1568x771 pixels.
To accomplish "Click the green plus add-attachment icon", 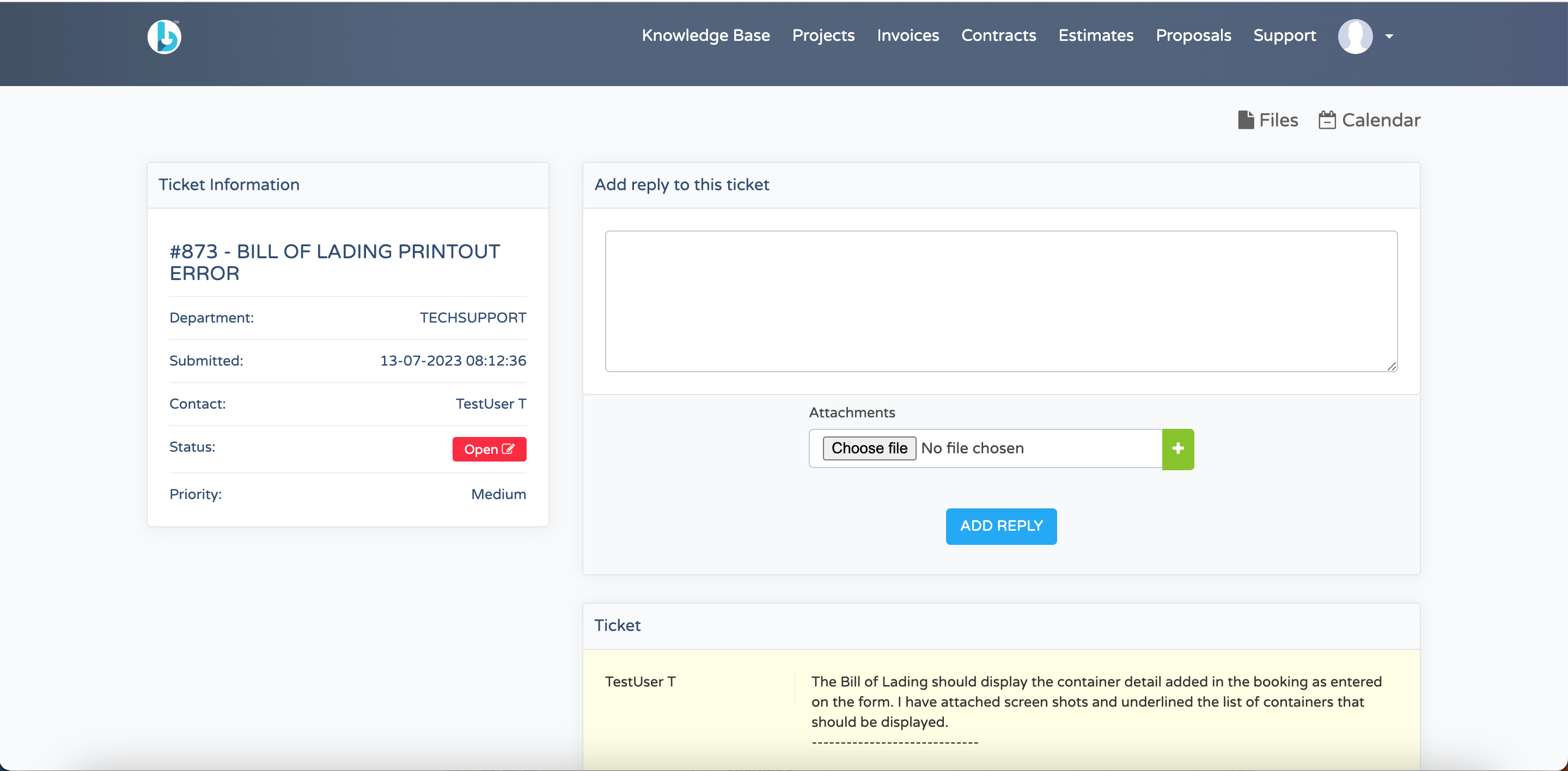I will click(1178, 449).
